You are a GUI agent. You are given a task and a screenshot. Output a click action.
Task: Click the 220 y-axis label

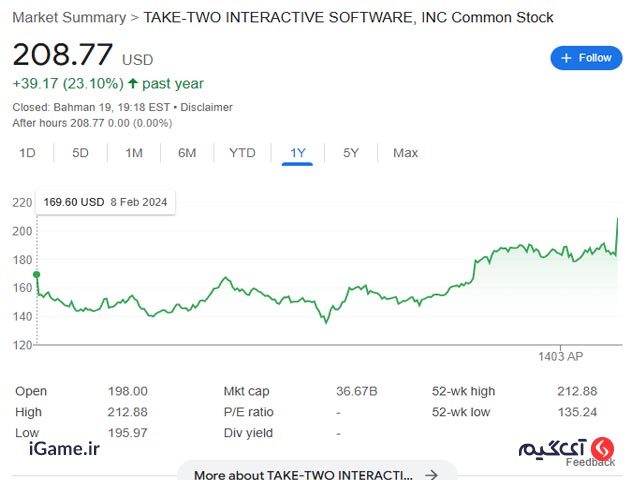pyautogui.click(x=22, y=202)
